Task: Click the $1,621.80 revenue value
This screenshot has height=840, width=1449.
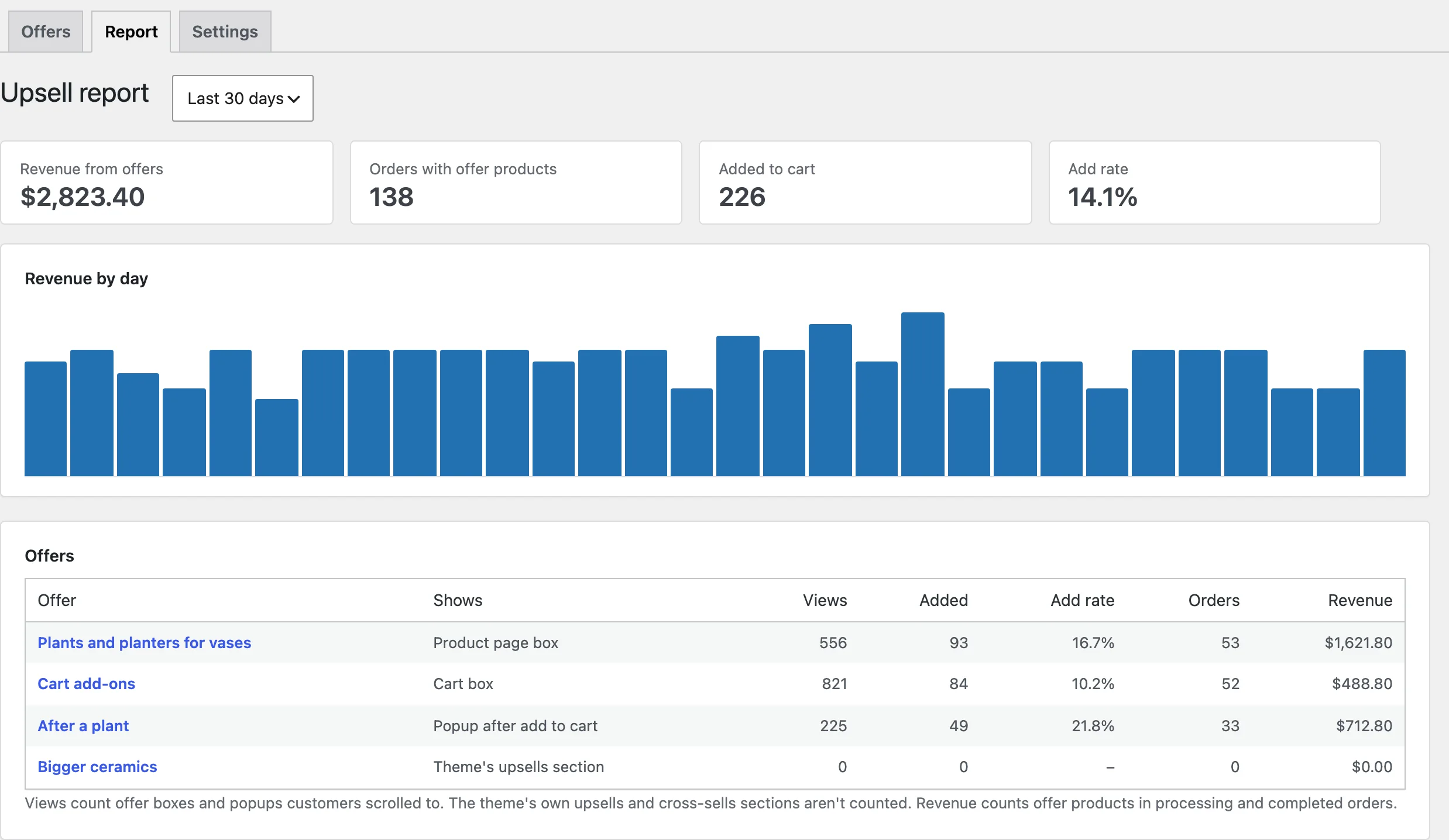Action: click(1358, 642)
